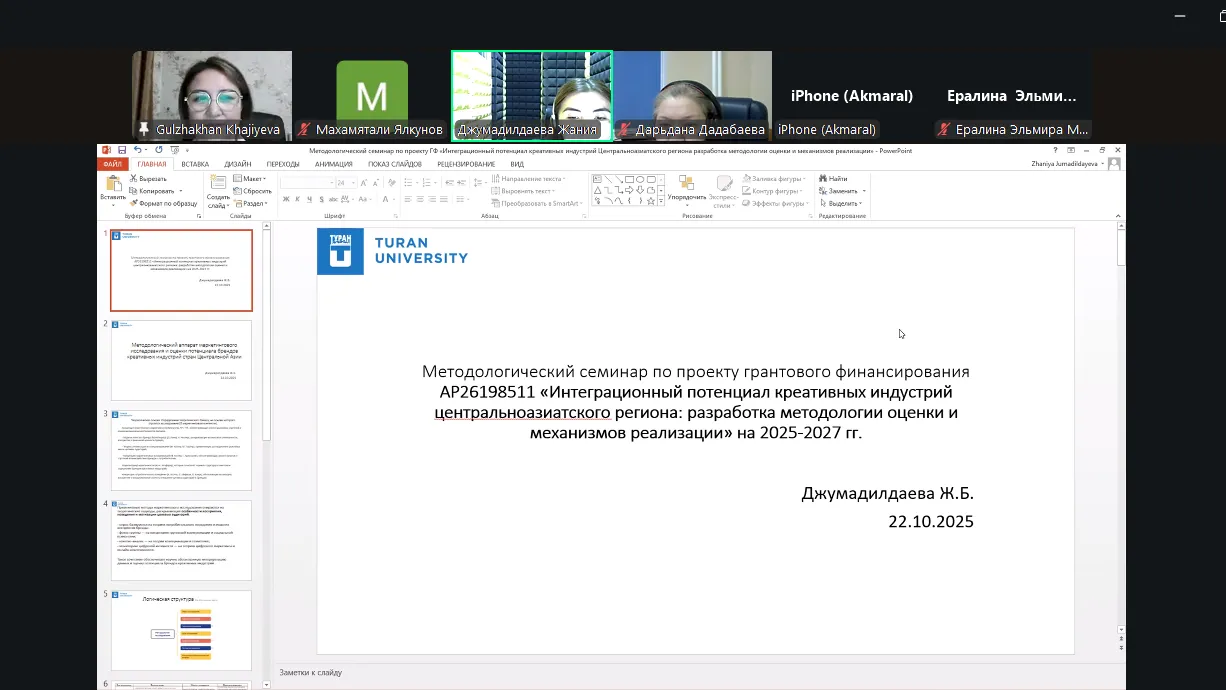Image resolution: width=1226 pixels, height=690 pixels.
Task: Open the Упорядочить (Arrange) tool
Action: 686,188
